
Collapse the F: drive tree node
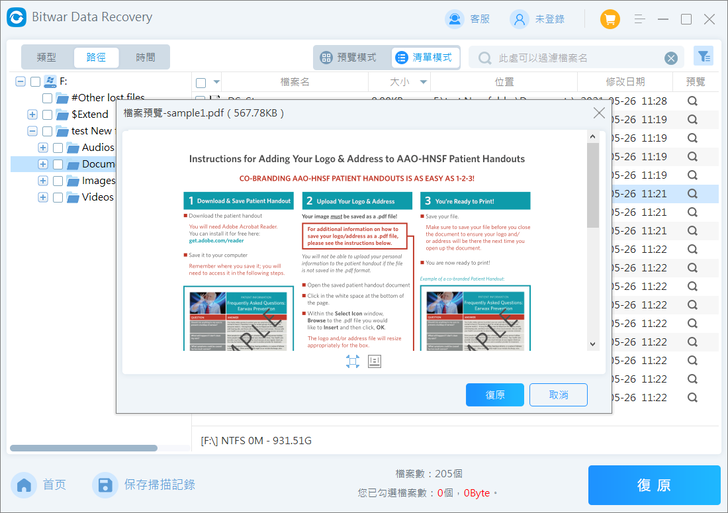point(20,82)
